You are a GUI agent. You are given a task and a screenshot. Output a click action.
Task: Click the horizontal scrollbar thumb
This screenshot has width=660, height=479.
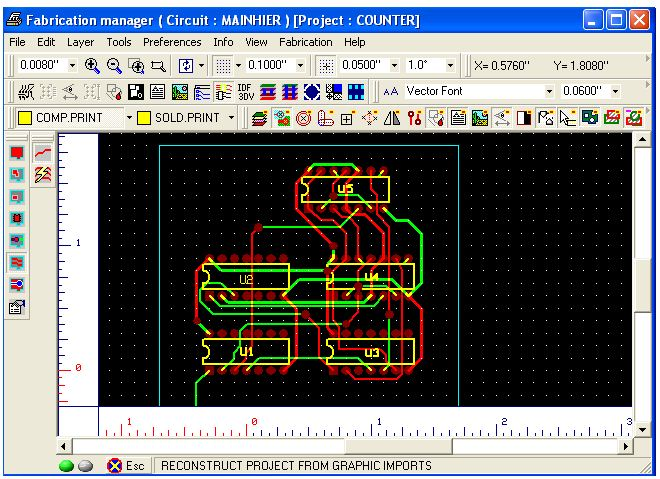coord(398,446)
